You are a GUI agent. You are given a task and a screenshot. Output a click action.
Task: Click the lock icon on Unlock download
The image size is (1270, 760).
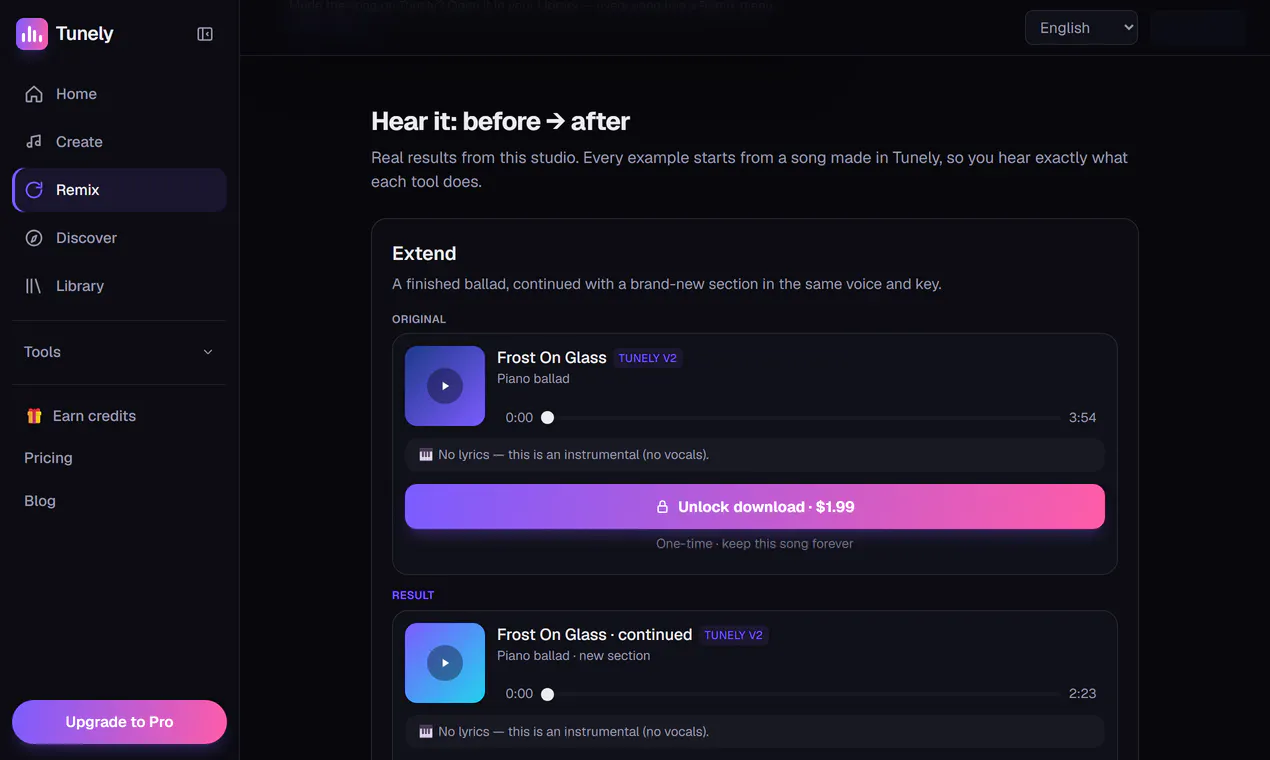coord(662,507)
